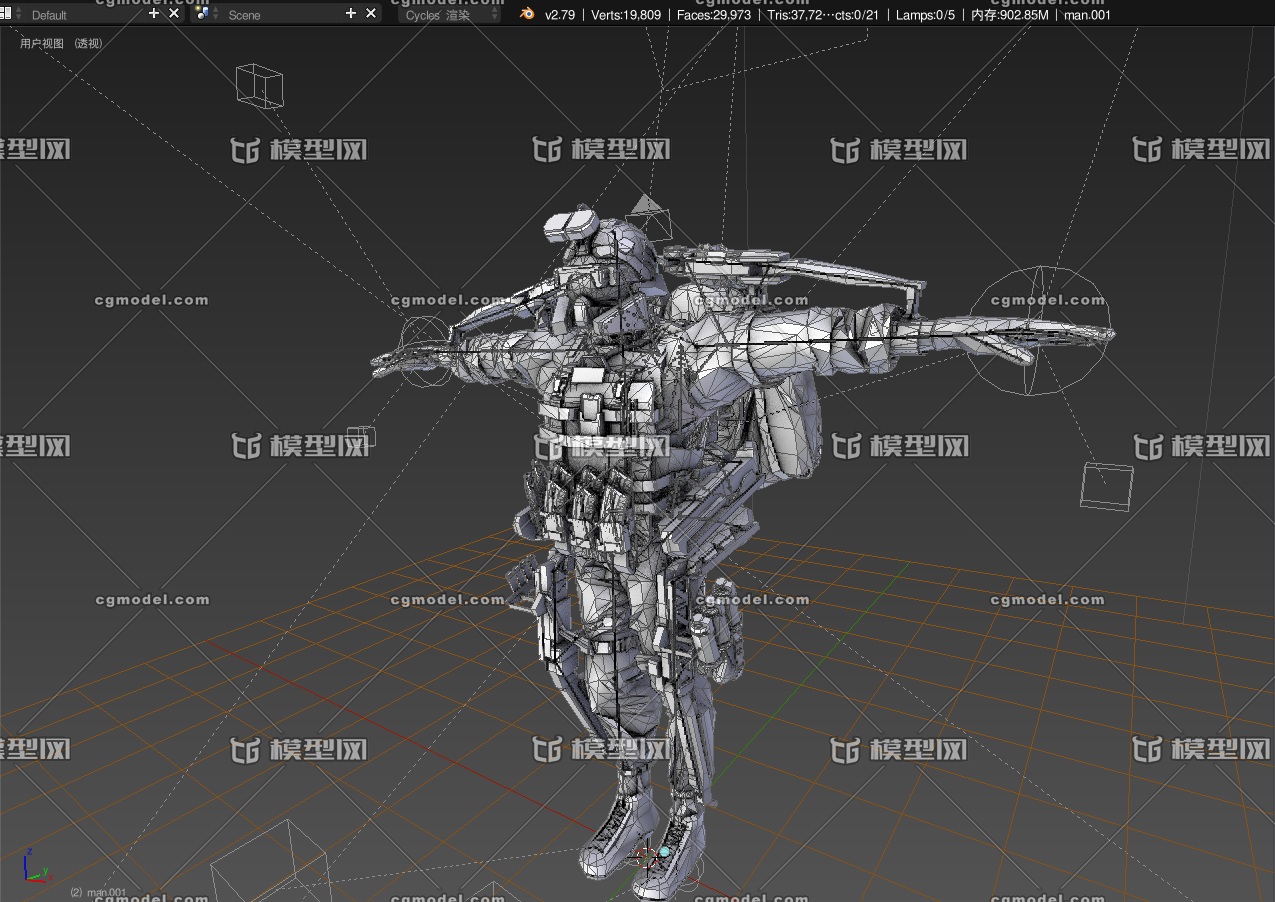Delete the current Scene

(371, 13)
